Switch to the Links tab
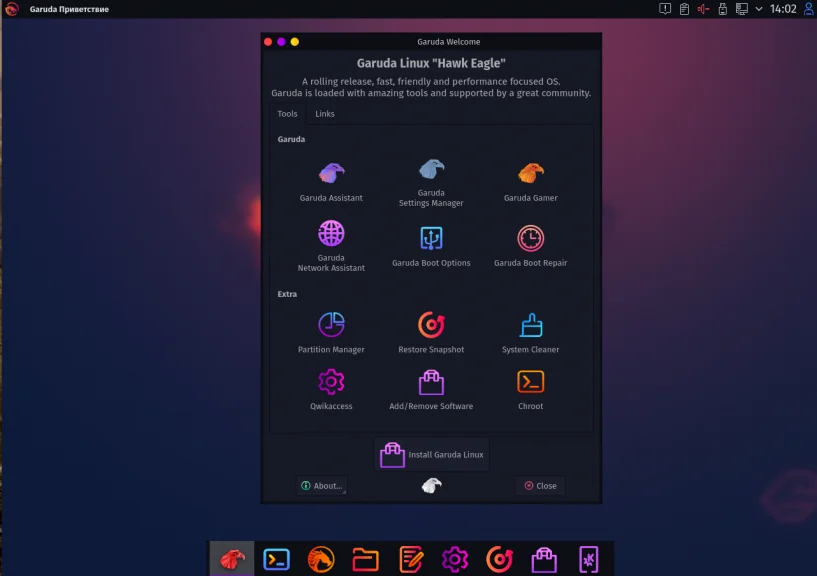The width and height of the screenshot is (817, 576). pos(324,113)
